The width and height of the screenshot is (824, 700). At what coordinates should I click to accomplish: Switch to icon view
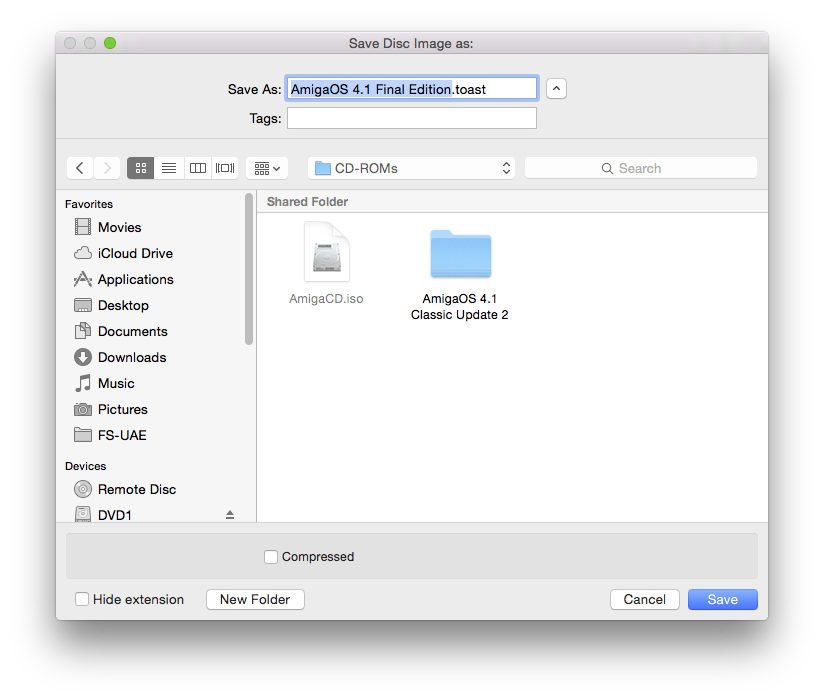click(140, 168)
